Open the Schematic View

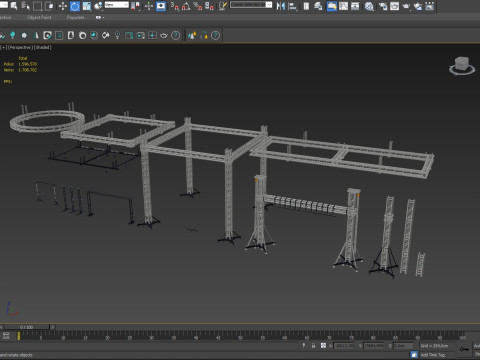point(355,6)
